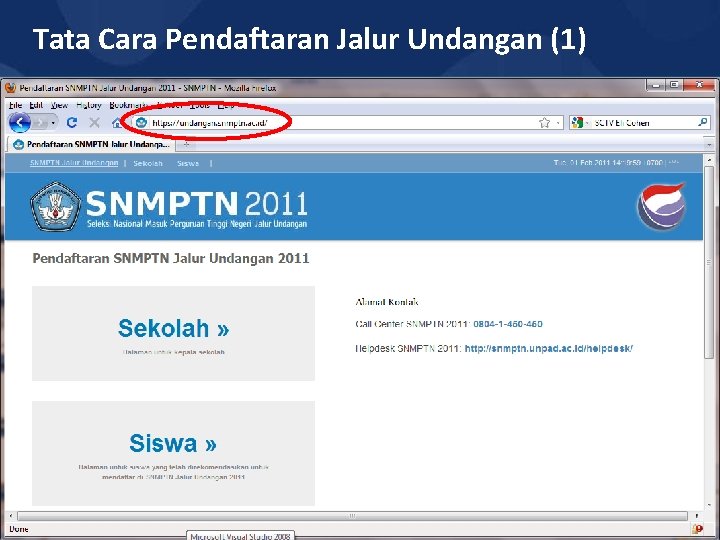720x540 pixels.
Task: Open the history dropdown next to Forward button
Action: coord(53,123)
